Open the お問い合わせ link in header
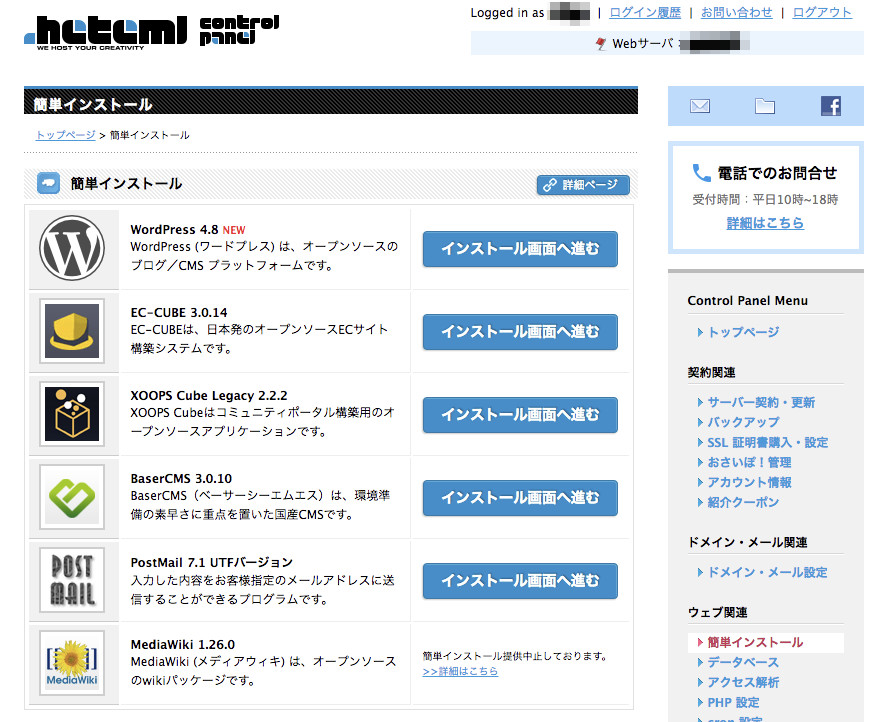 (736, 12)
